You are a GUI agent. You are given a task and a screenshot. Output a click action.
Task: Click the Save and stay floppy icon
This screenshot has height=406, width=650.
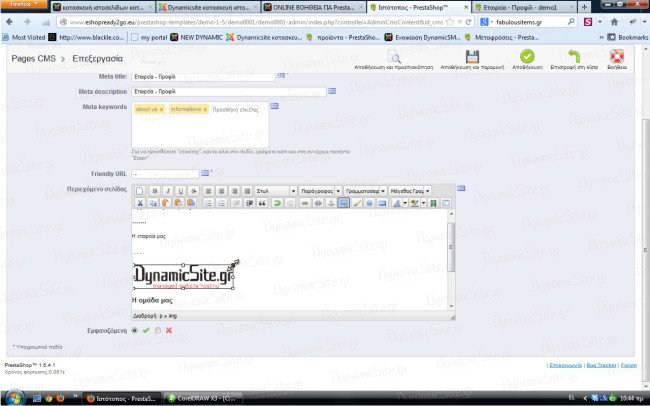tap(472, 56)
